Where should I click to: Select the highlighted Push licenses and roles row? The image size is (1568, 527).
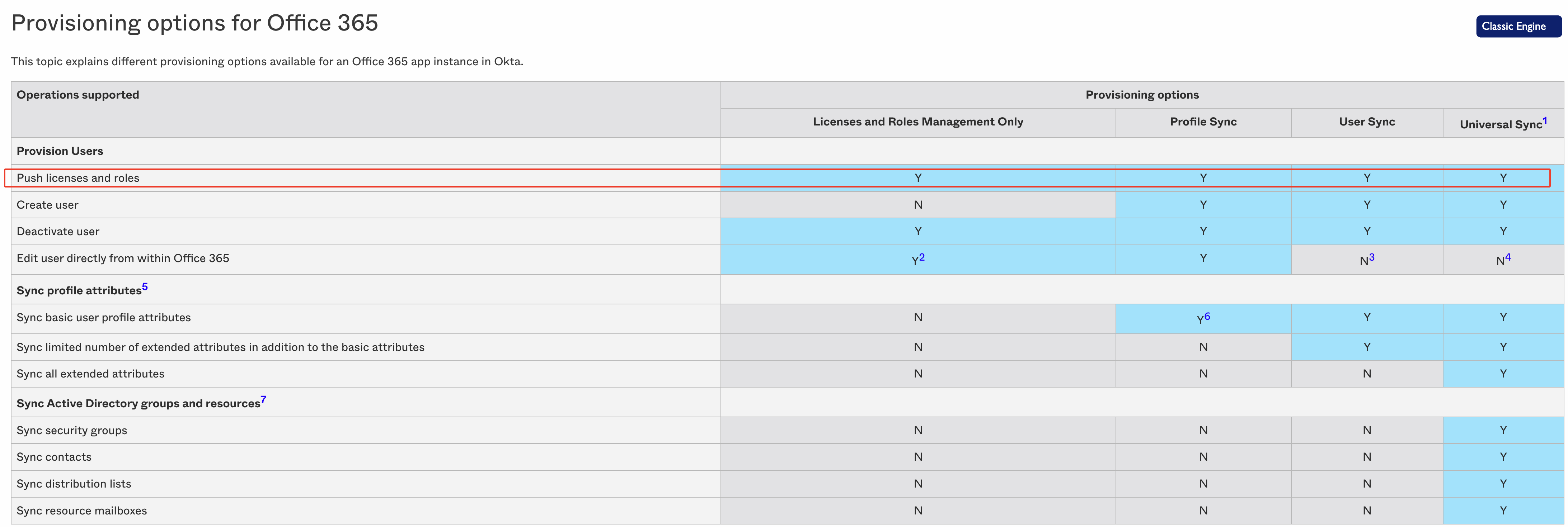click(78, 177)
